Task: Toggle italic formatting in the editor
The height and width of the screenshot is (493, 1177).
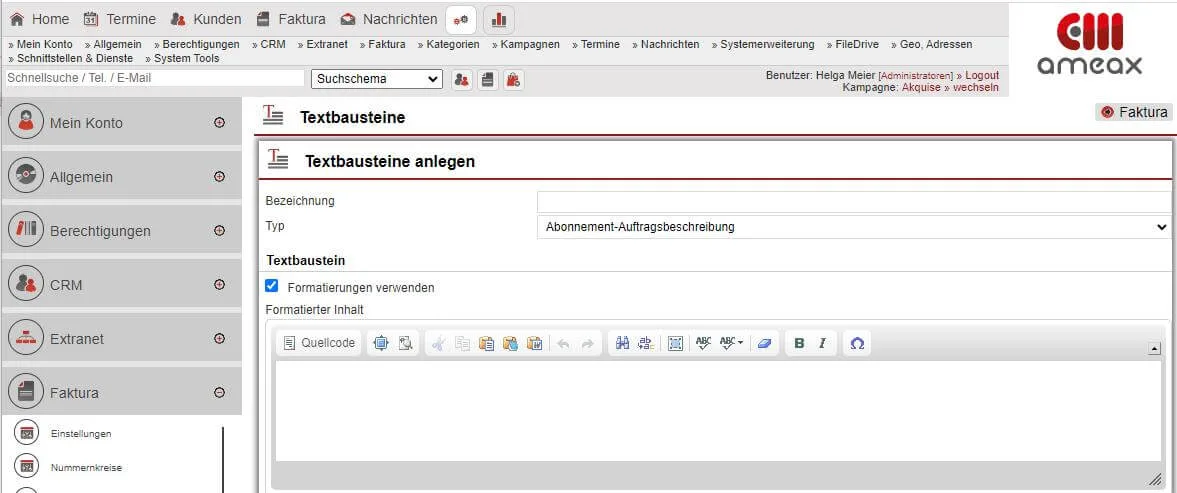Action: coord(822,343)
